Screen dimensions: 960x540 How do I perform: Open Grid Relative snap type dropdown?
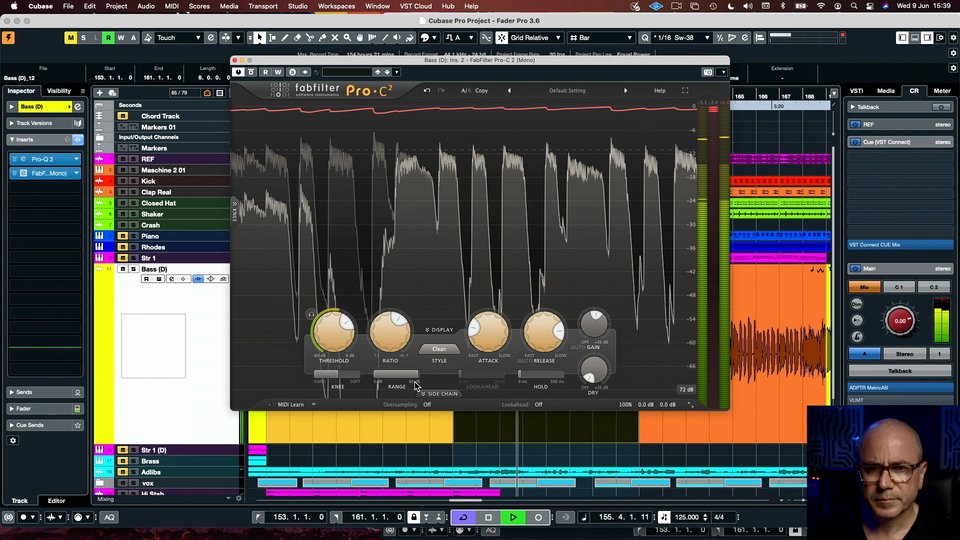coord(535,38)
